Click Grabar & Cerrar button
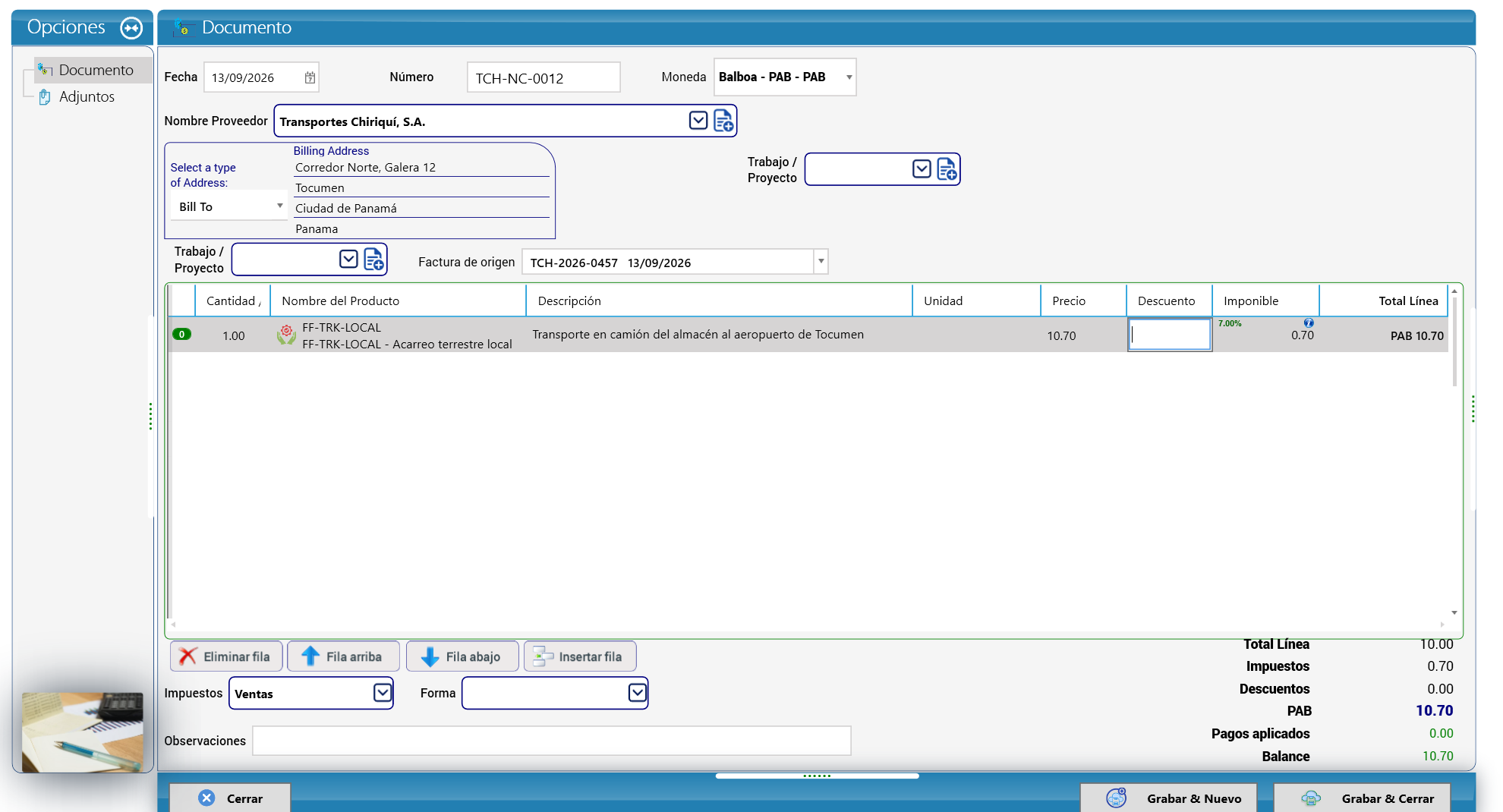 [1362, 798]
